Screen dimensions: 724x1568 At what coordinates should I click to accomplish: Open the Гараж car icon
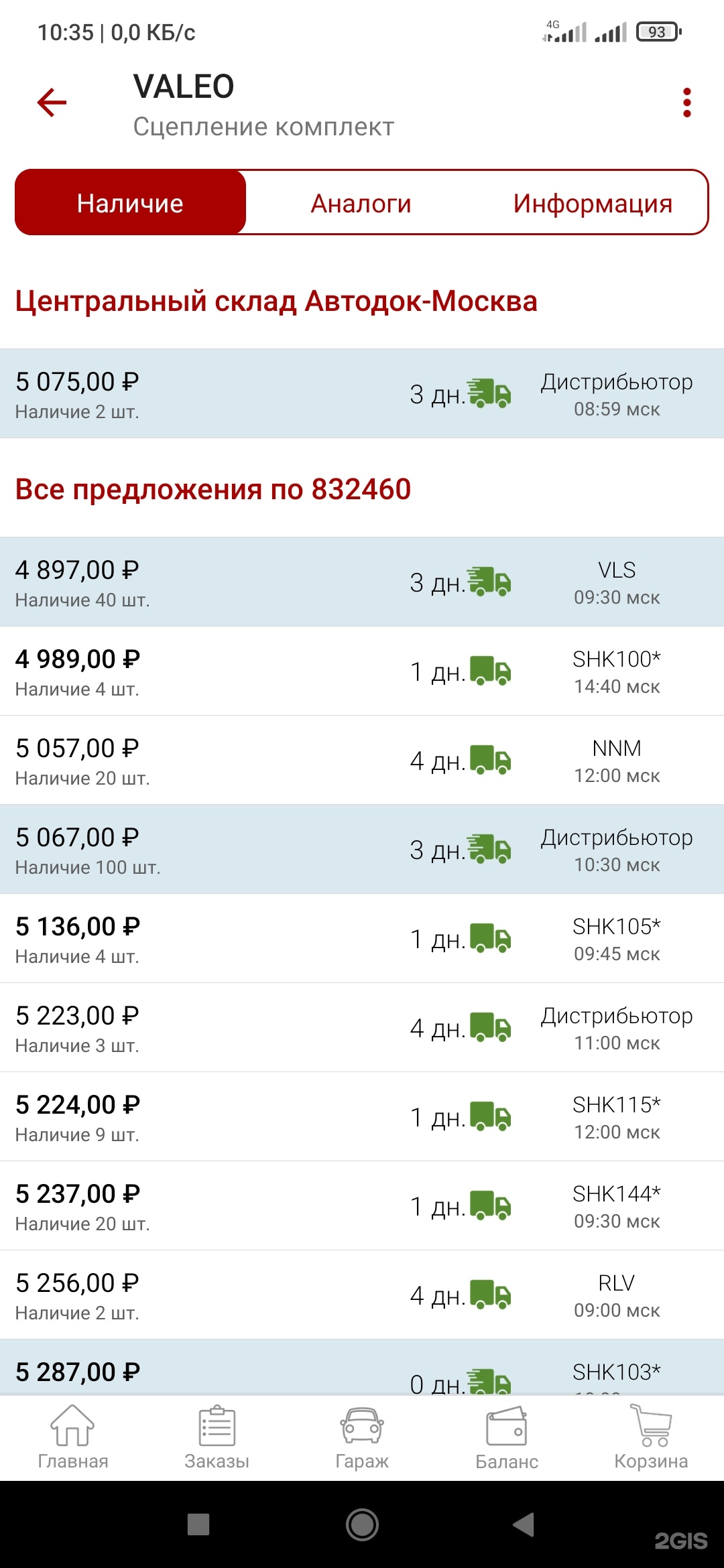362,1437
